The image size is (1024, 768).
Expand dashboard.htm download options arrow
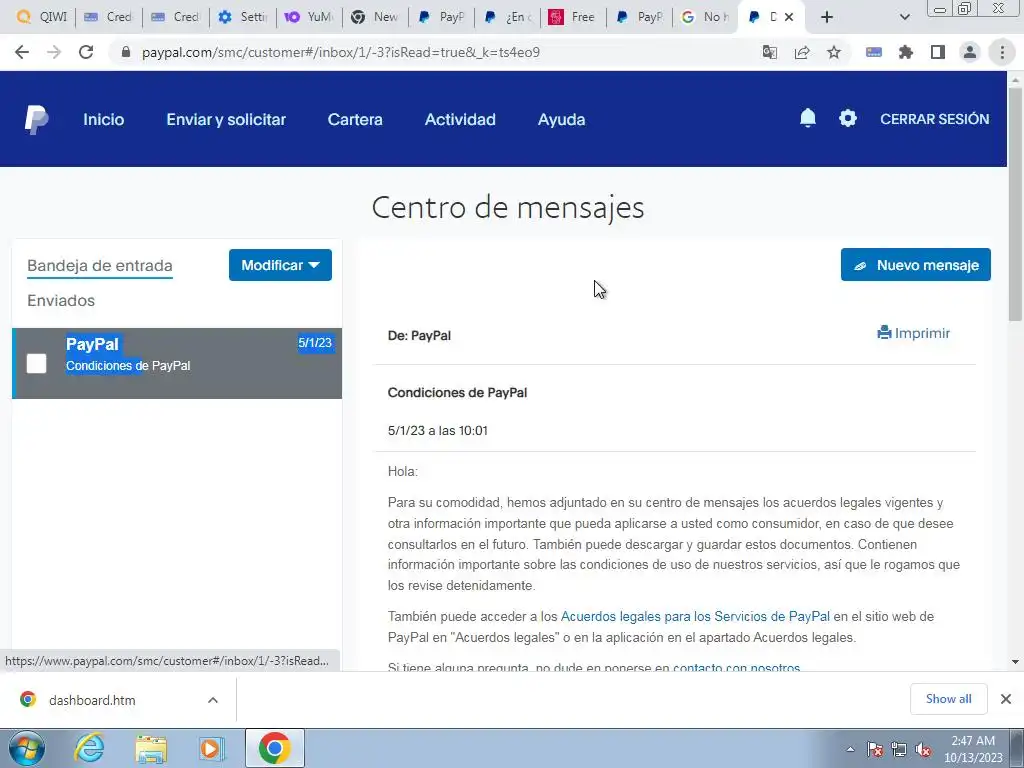click(213, 700)
